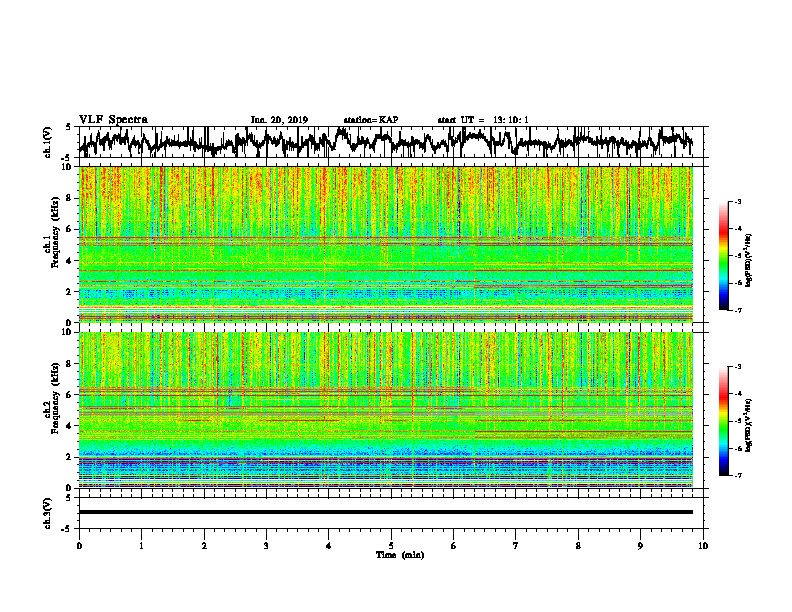Click the ch.2 spectrogram 2 kHz tick label

[x=70, y=457]
